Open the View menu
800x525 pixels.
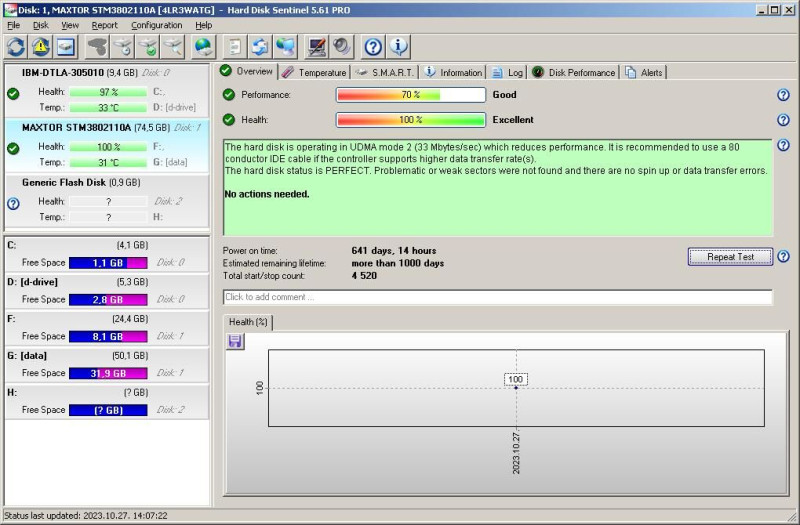pos(70,25)
